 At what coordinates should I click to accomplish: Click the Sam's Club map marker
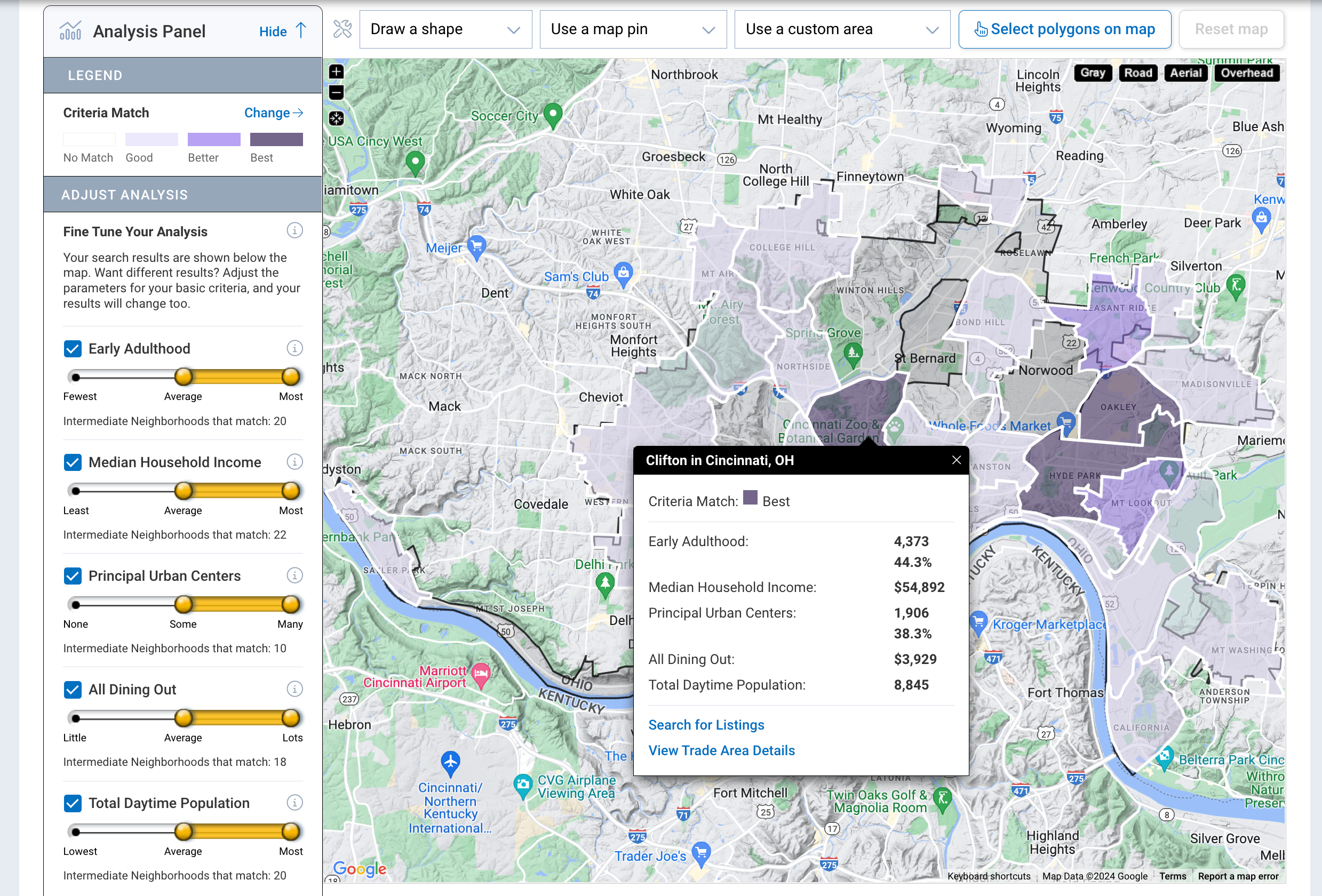click(624, 273)
